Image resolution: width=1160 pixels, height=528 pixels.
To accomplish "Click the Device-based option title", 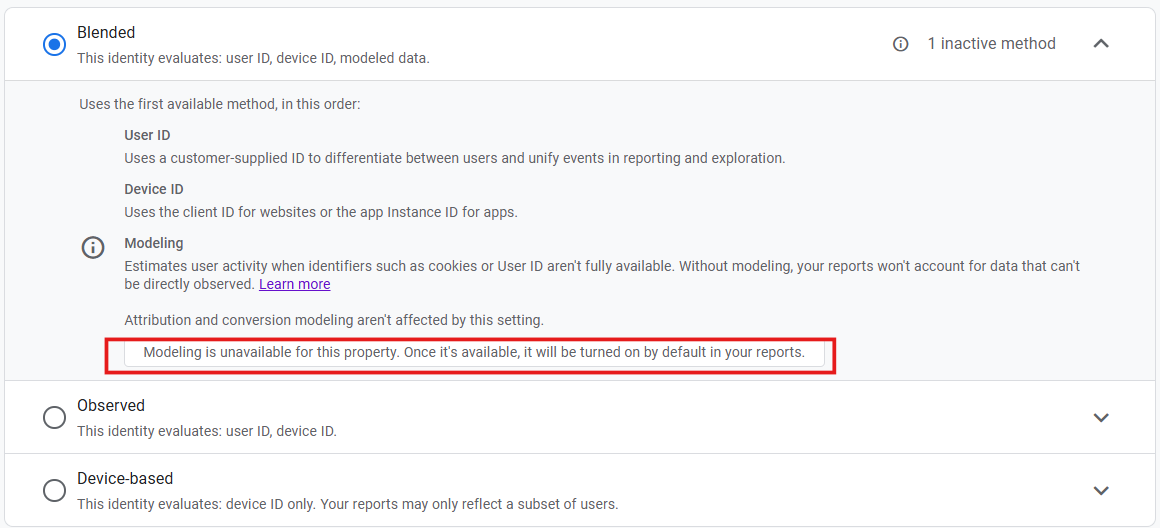I will click(125, 479).
